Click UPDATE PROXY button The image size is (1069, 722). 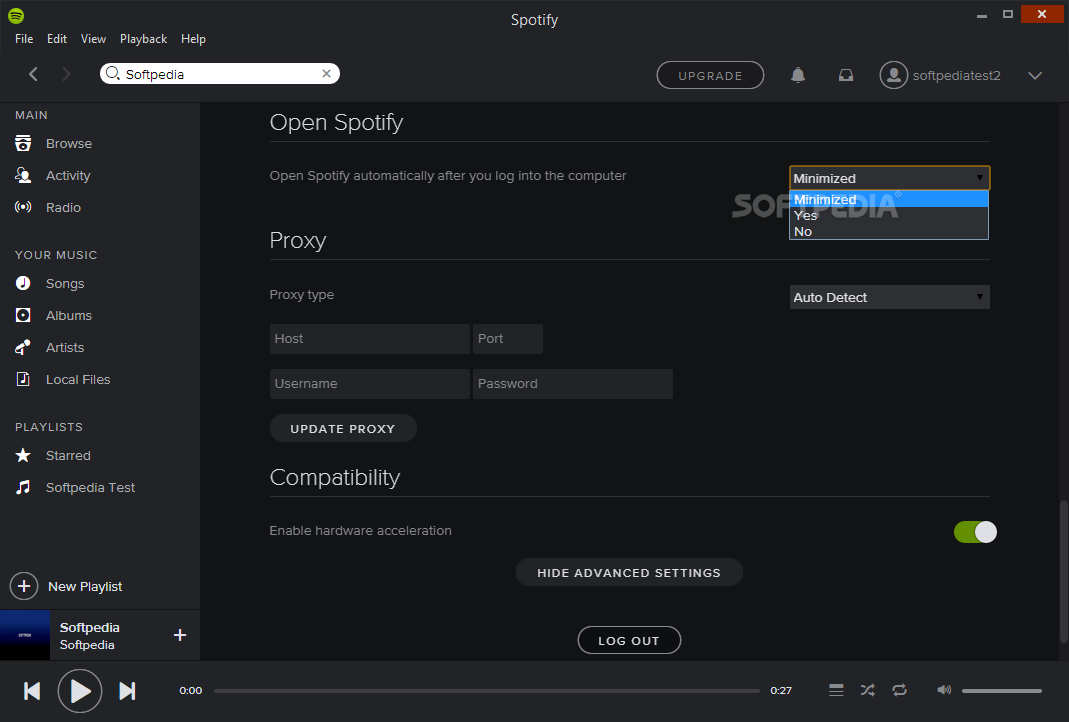(343, 428)
